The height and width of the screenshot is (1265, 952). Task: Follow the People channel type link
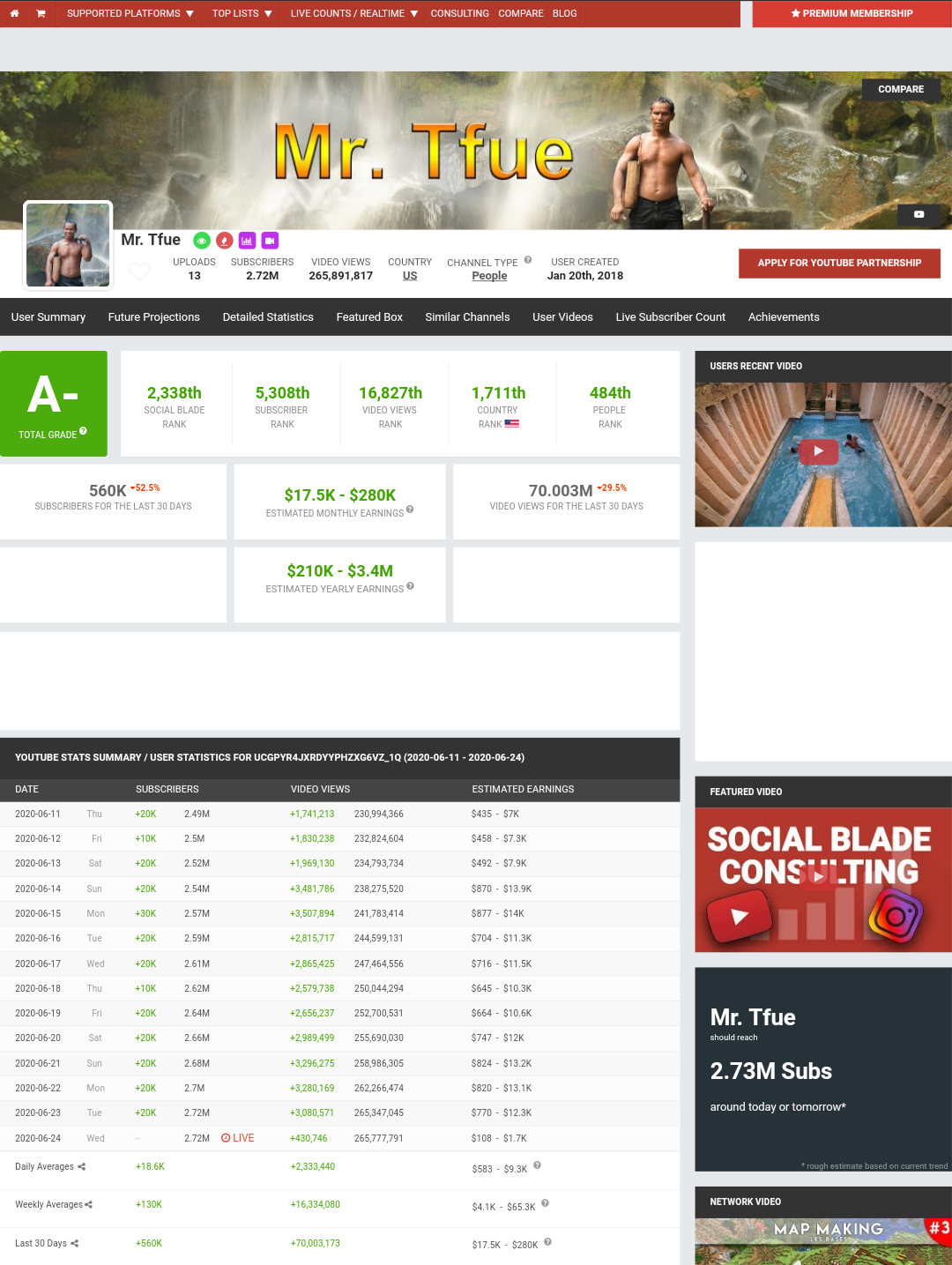(489, 276)
